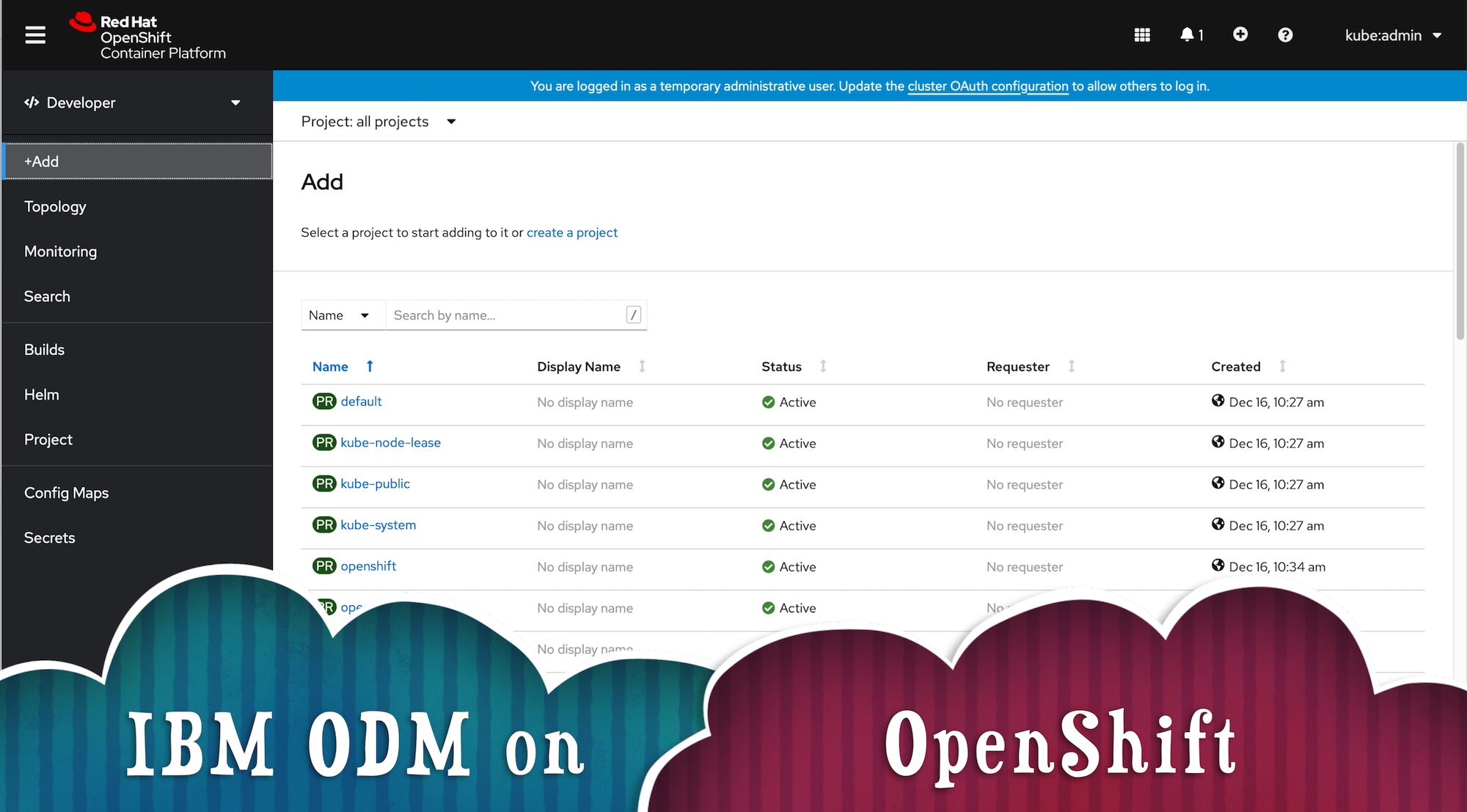Open the help question mark menu
1467x812 pixels.
[x=1285, y=34]
